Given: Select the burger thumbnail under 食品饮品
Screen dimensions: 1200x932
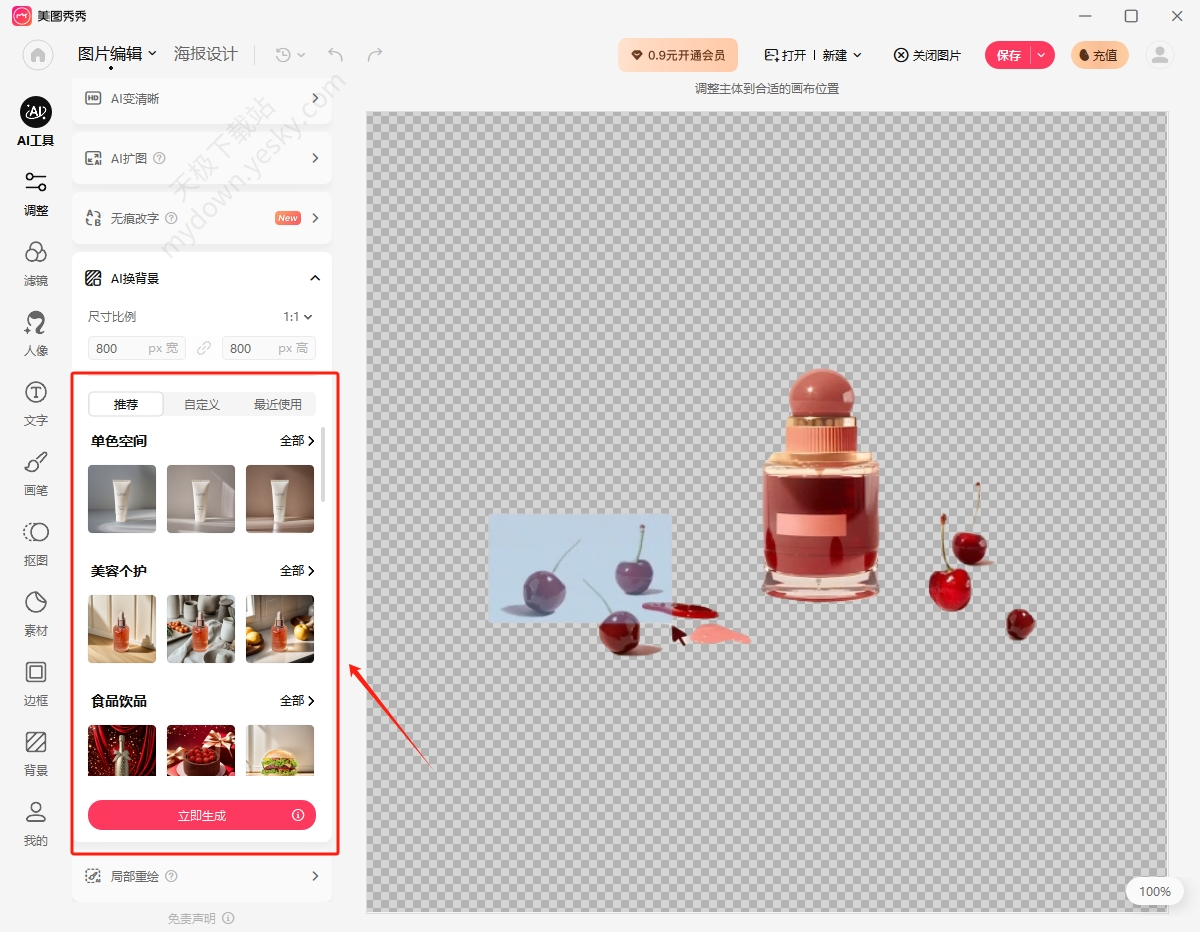Looking at the screenshot, I should tap(280, 750).
